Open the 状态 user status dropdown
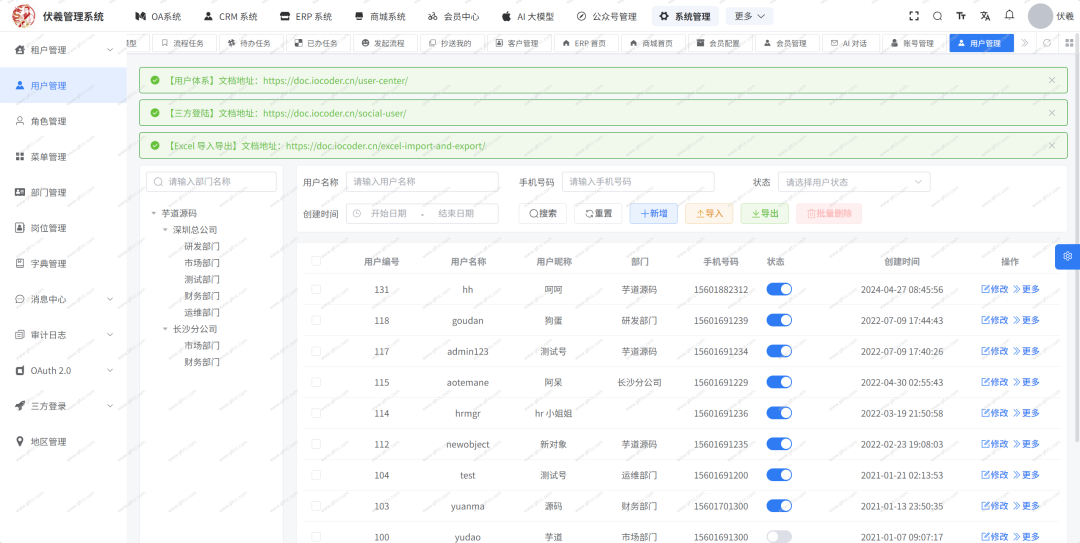Screen dimensions: 1080x543 point(854,182)
